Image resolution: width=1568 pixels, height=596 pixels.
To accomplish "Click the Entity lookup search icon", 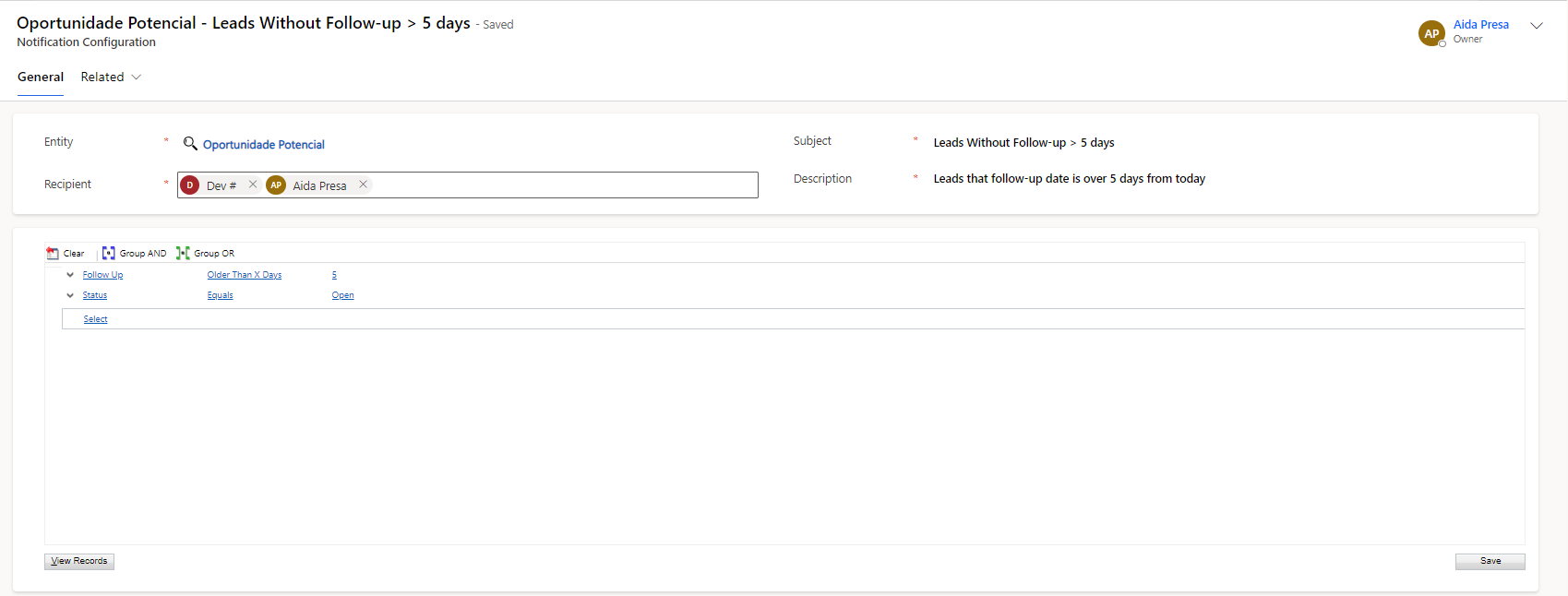I will pos(190,144).
